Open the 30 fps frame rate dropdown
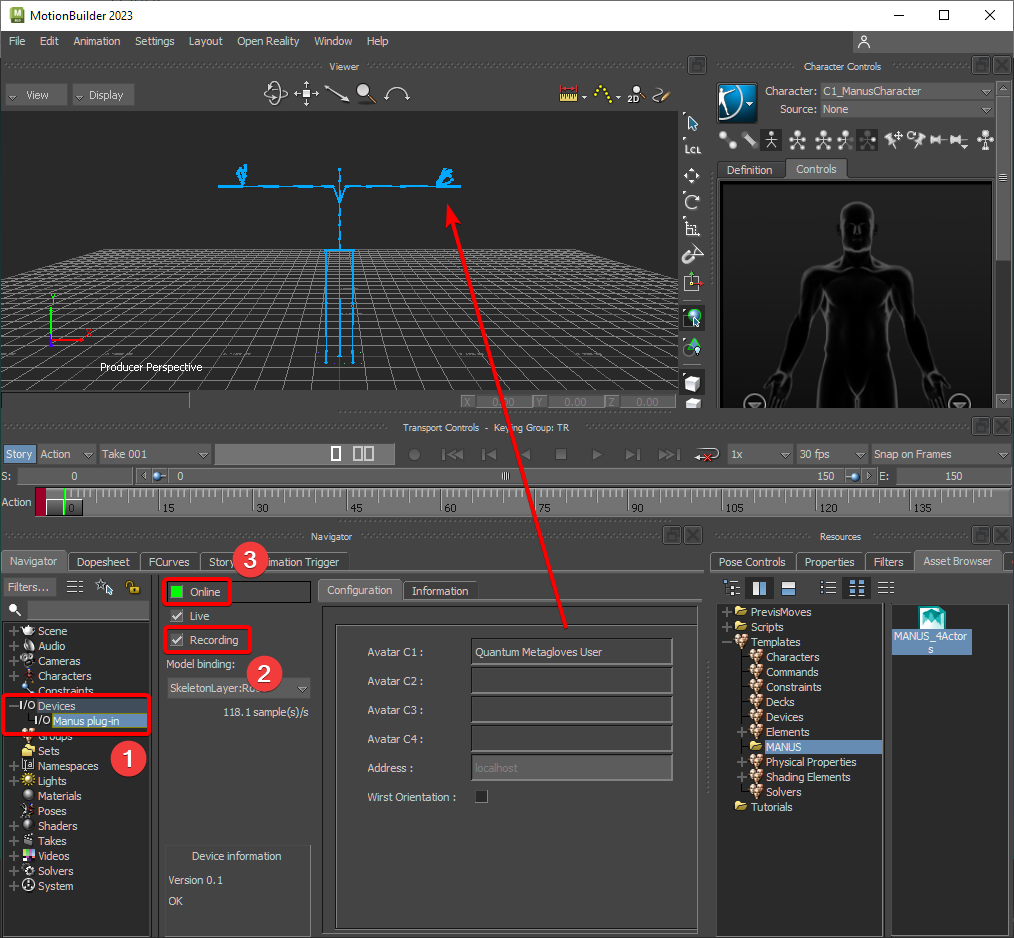1014x938 pixels. coord(830,454)
